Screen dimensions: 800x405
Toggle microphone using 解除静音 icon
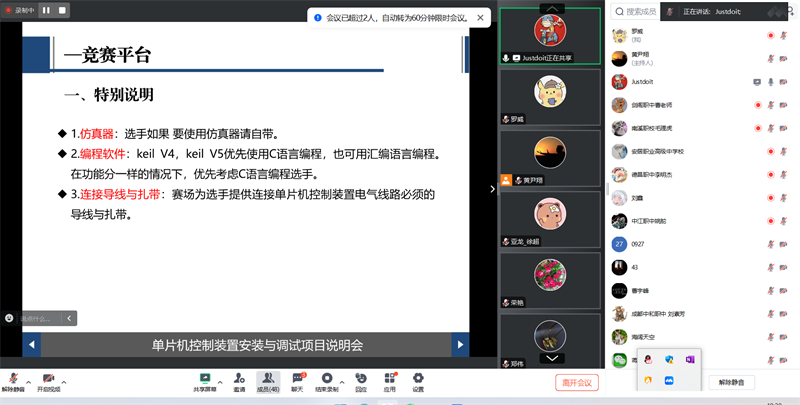point(13,379)
